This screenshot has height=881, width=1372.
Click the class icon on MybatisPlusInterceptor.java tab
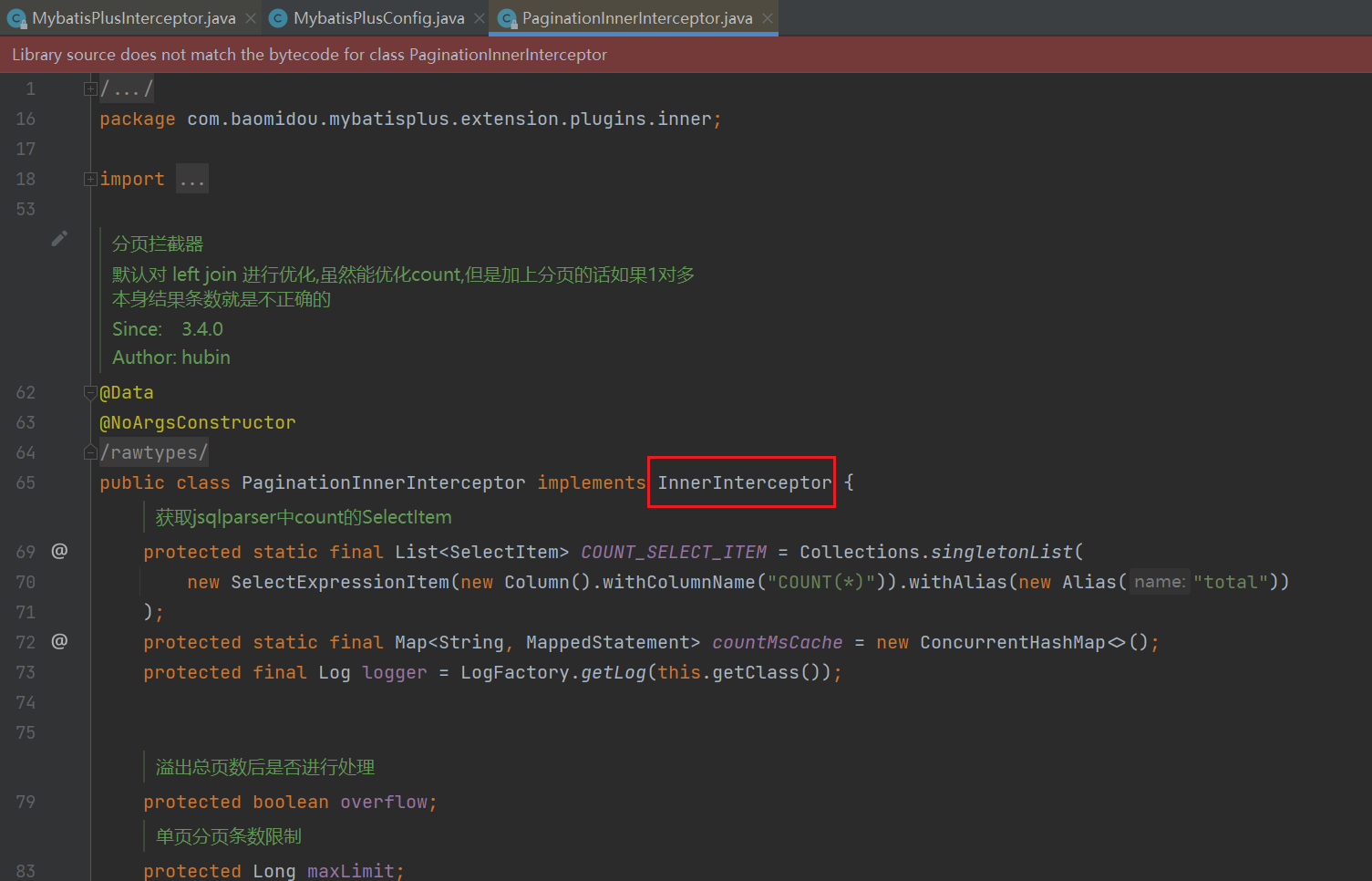tap(16, 18)
